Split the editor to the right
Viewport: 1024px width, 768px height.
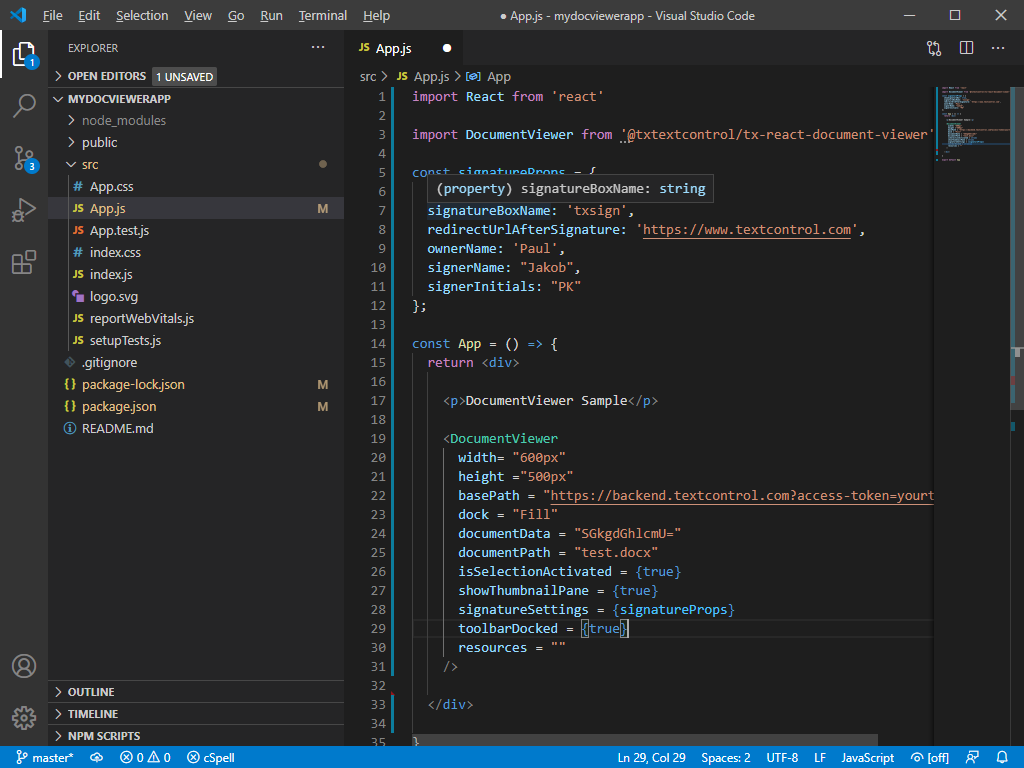[967, 48]
